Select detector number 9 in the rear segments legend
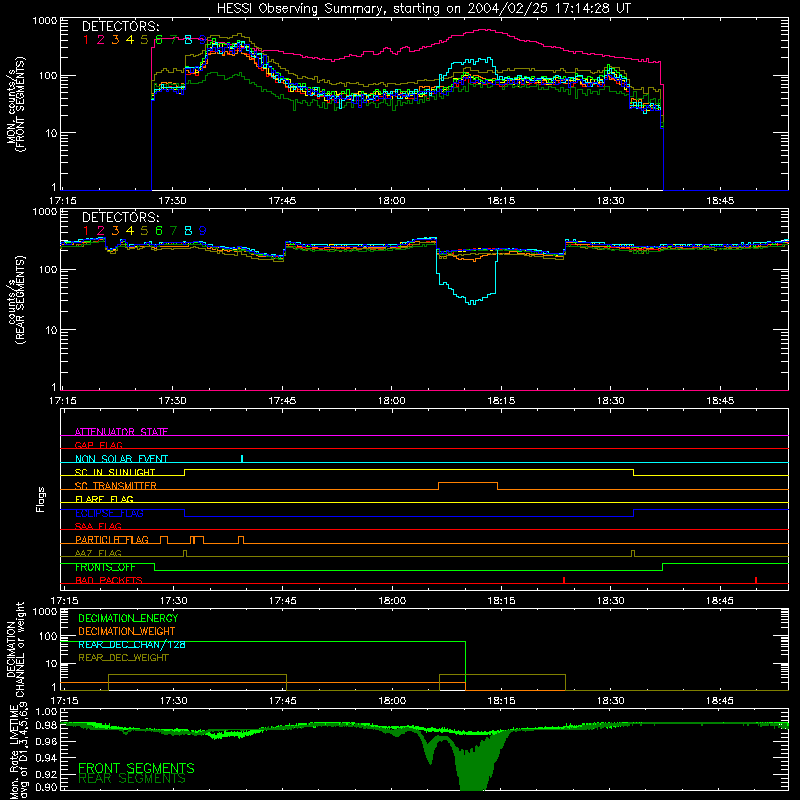This screenshot has width=800, height=800. (203, 231)
